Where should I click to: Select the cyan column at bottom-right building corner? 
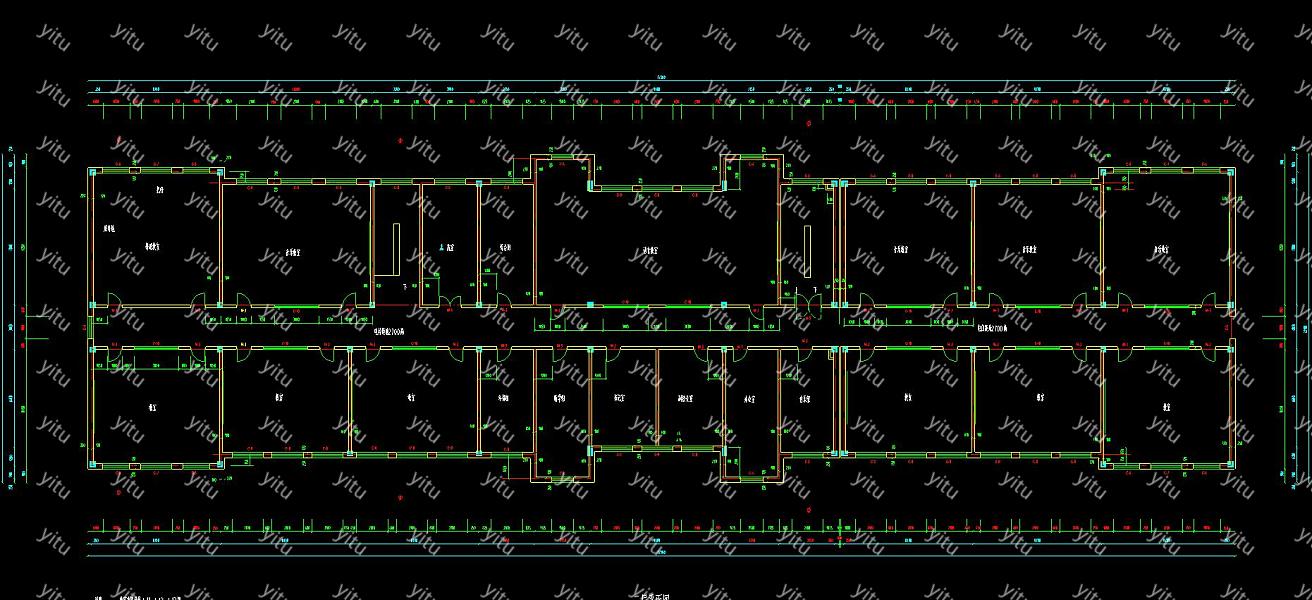click(1229, 463)
